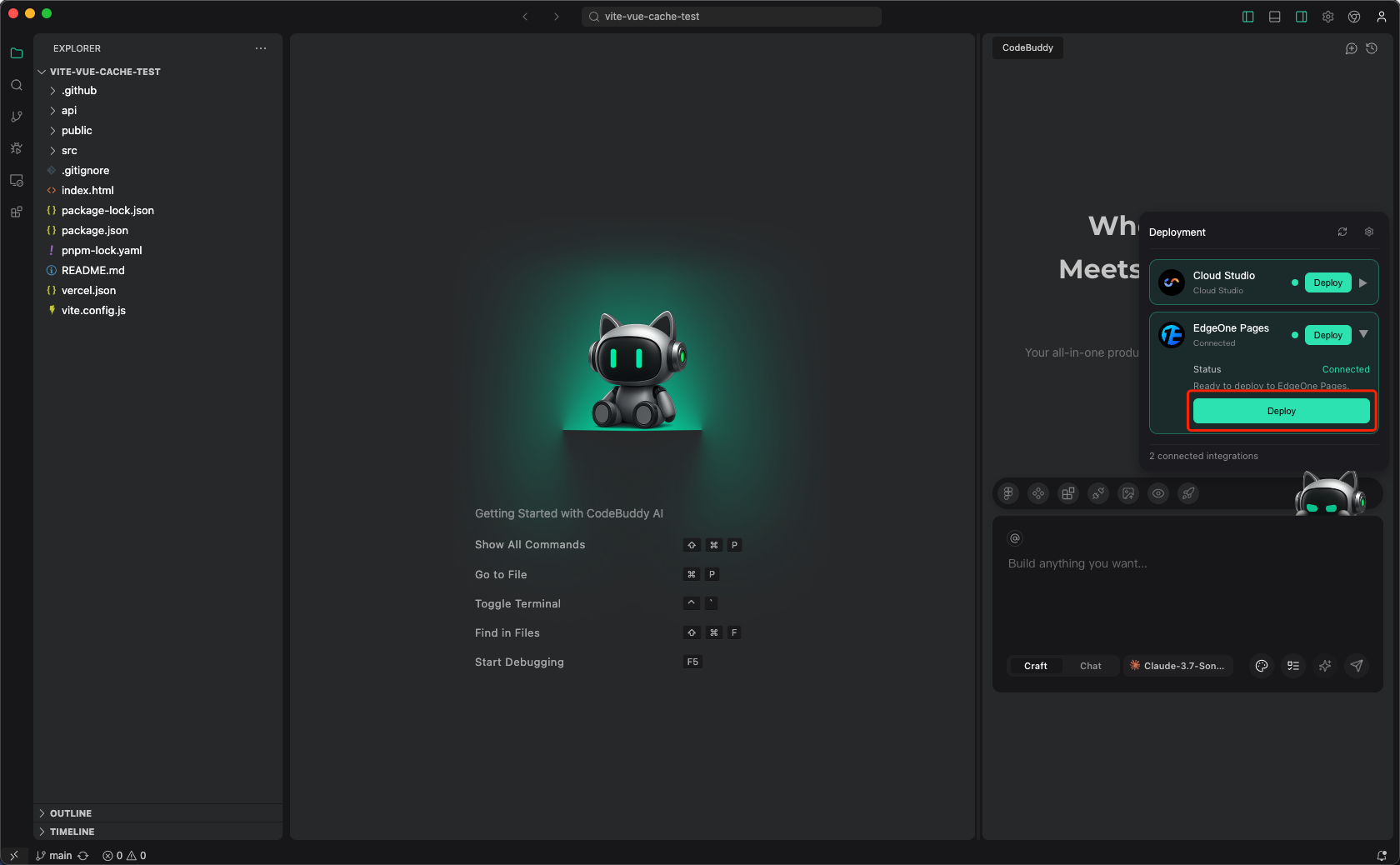Open the Source Control view
Screen dimensions: 1400x865
(17, 117)
